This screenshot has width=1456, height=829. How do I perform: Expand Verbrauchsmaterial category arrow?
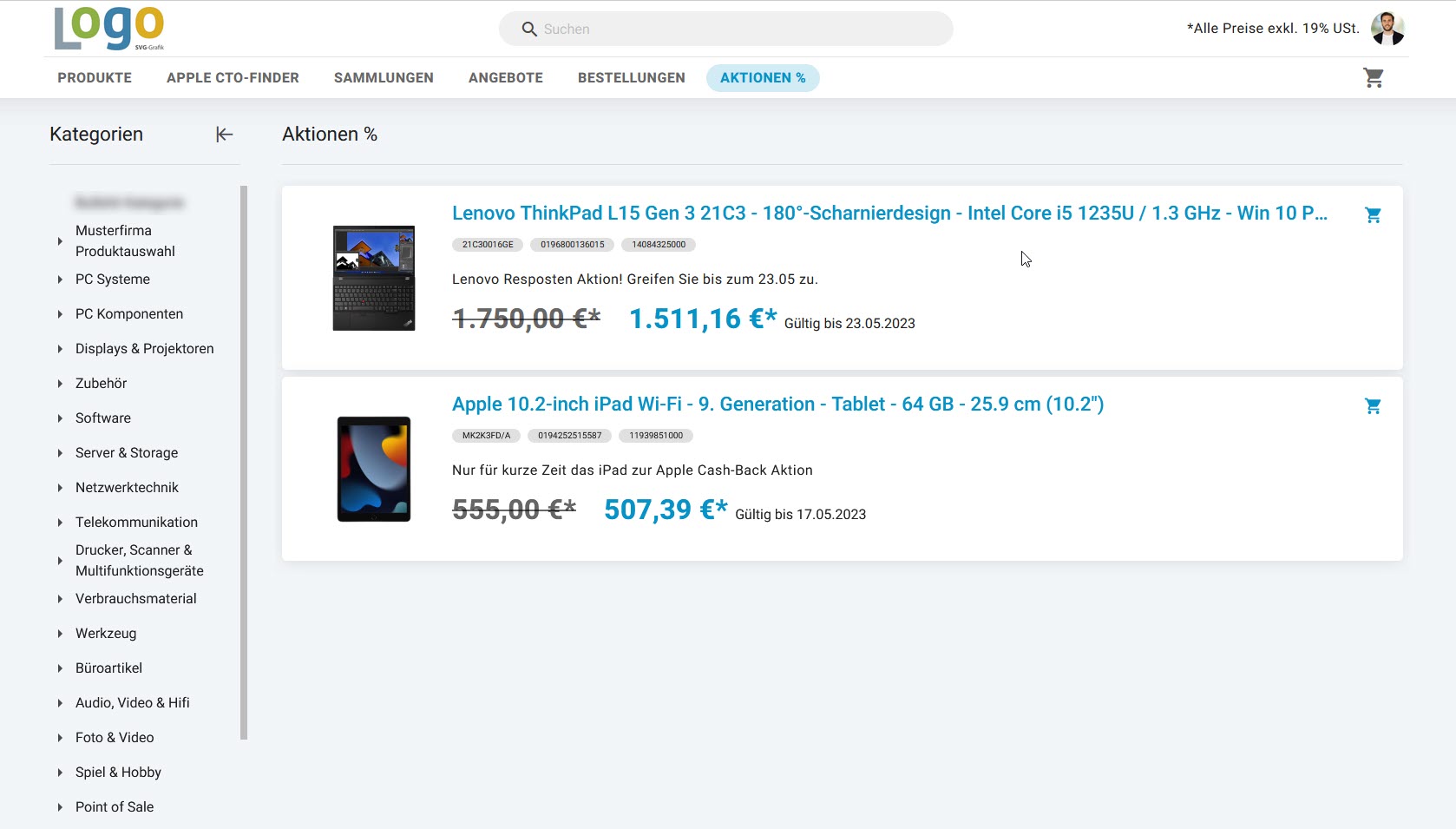60,599
